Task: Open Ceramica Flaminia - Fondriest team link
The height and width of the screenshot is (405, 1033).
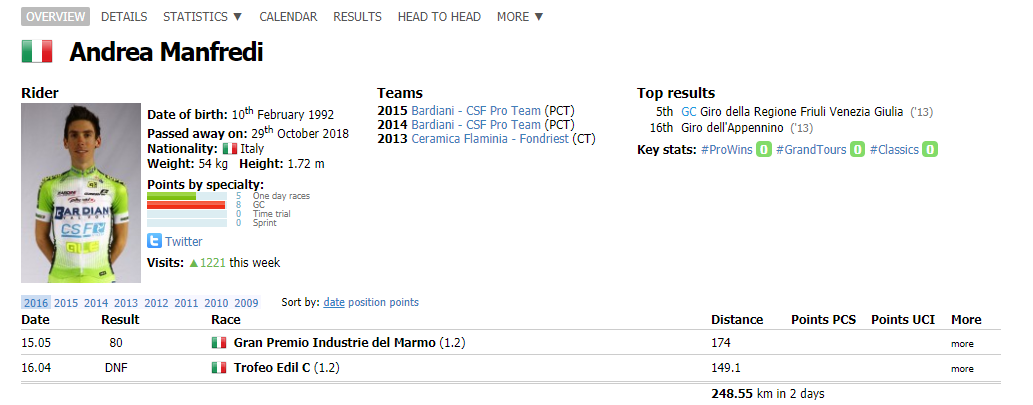Action: [470, 139]
